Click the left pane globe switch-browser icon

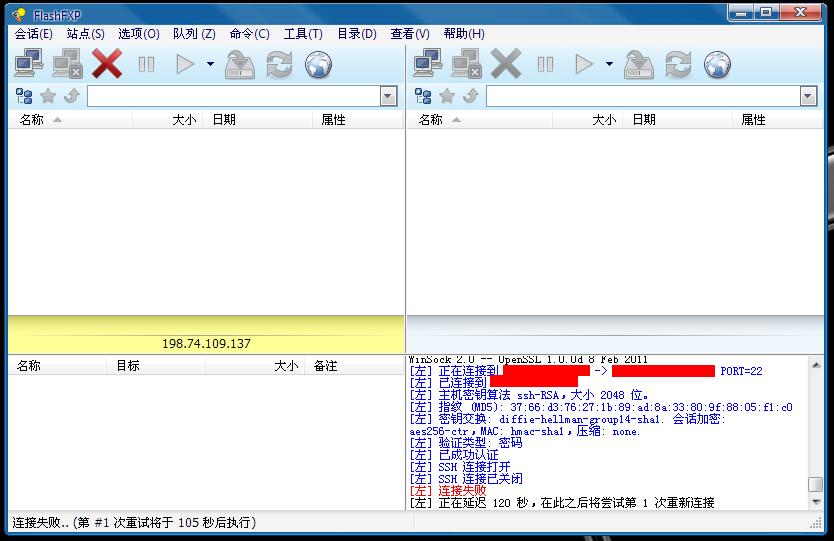(x=319, y=64)
